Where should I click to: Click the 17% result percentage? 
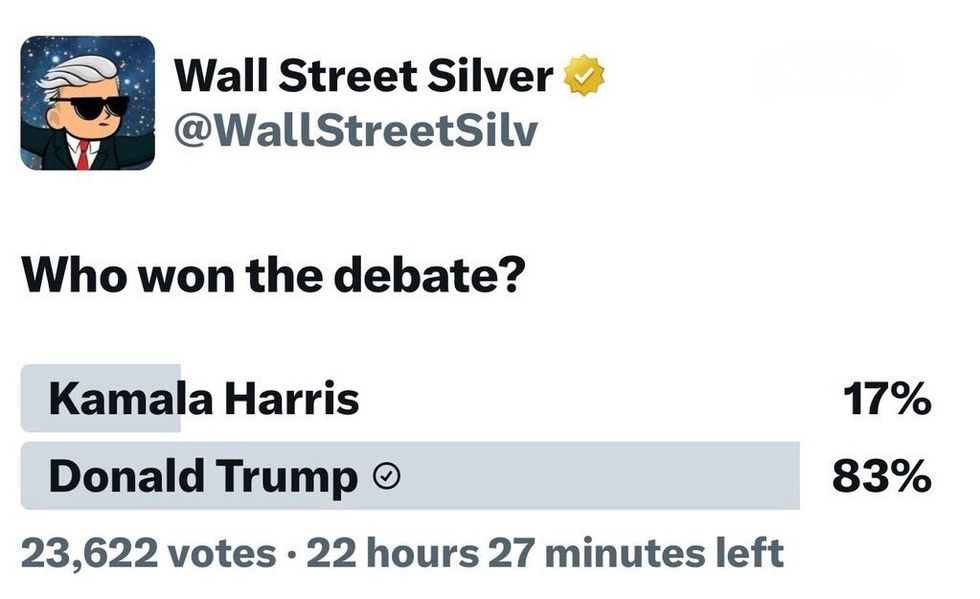click(887, 400)
